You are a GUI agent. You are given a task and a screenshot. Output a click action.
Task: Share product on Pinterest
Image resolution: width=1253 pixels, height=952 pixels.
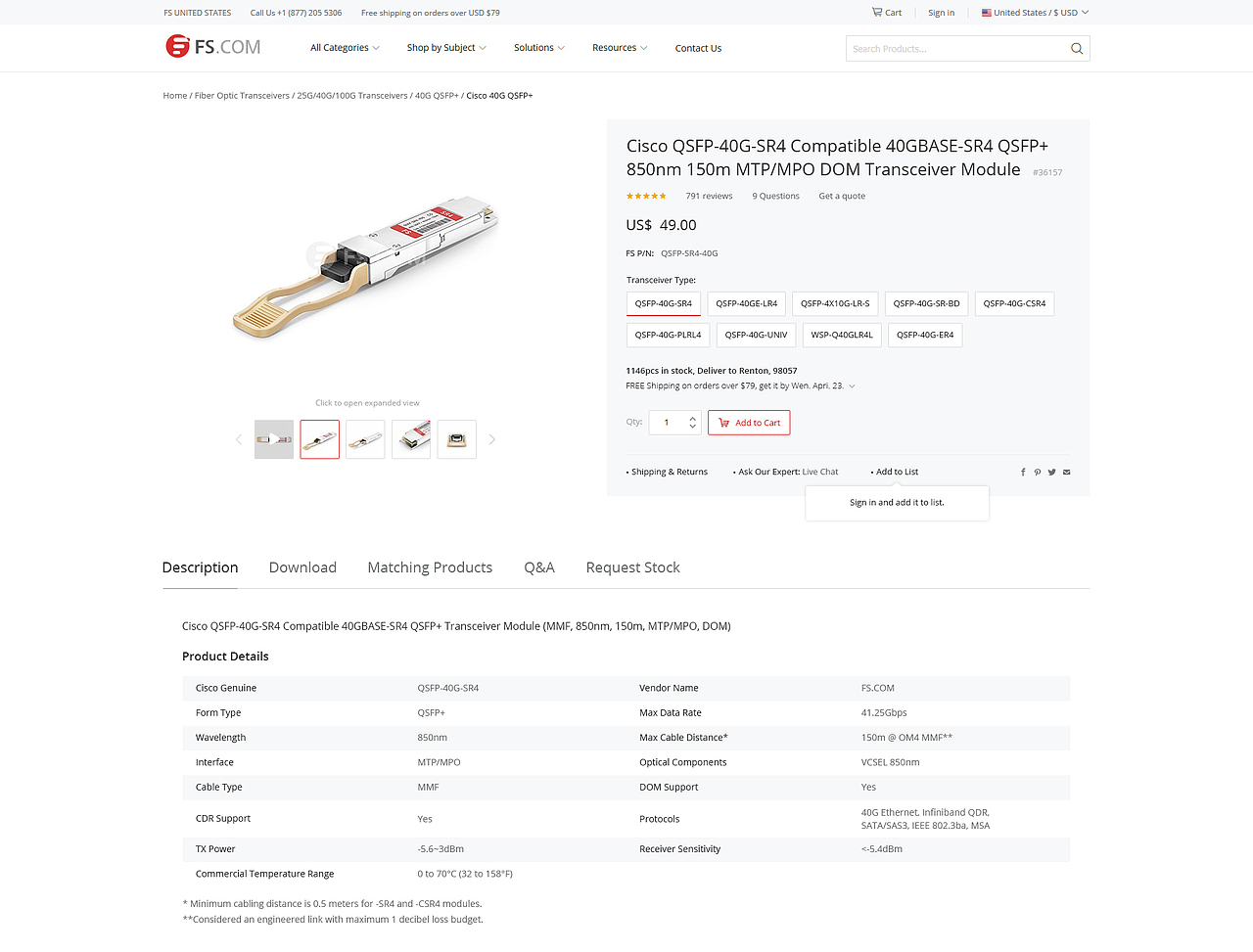(x=1038, y=473)
